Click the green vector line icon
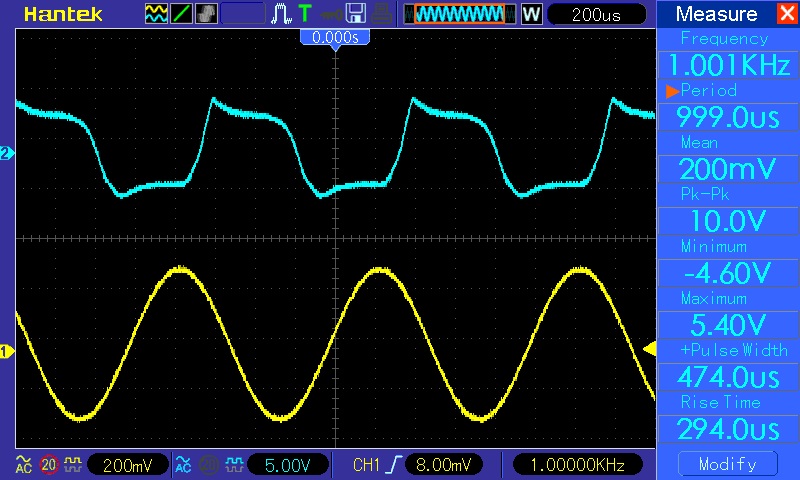Image resolution: width=800 pixels, height=480 pixels. coord(181,14)
